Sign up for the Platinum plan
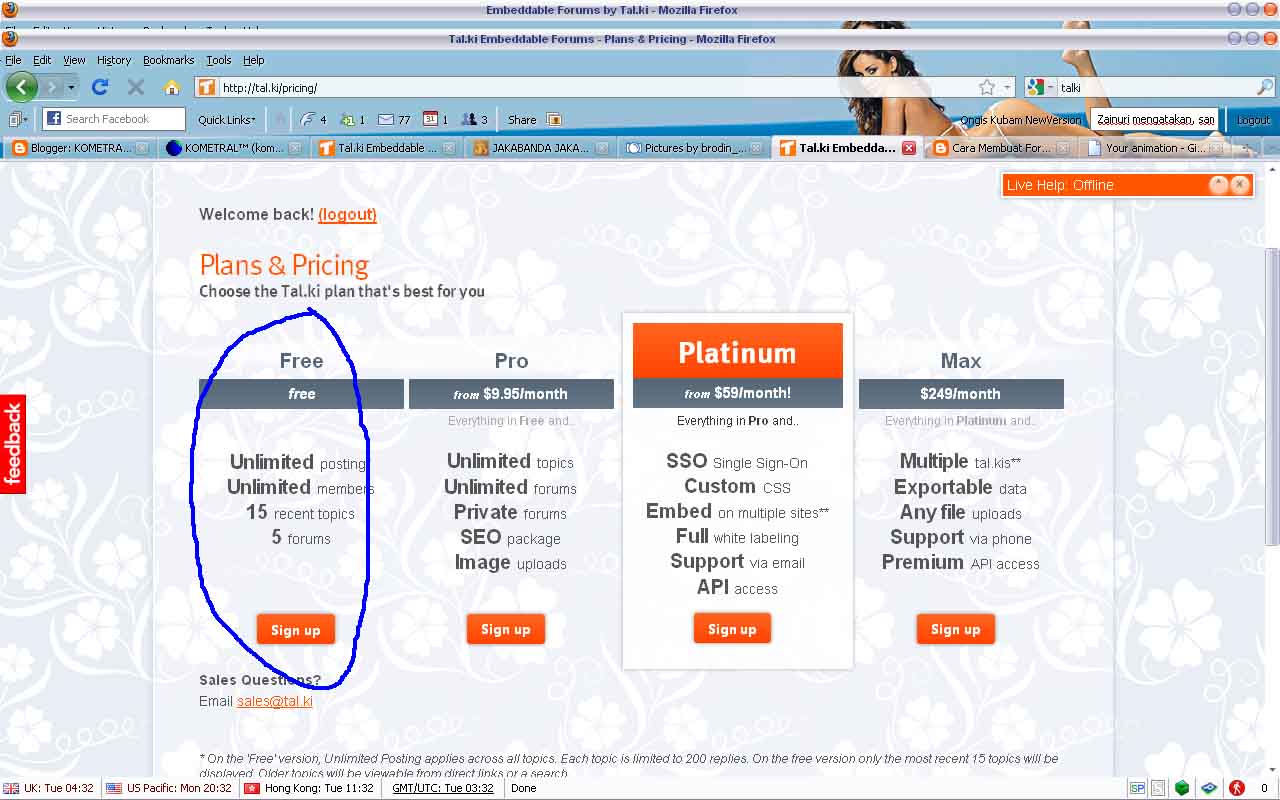 [x=732, y=629]
